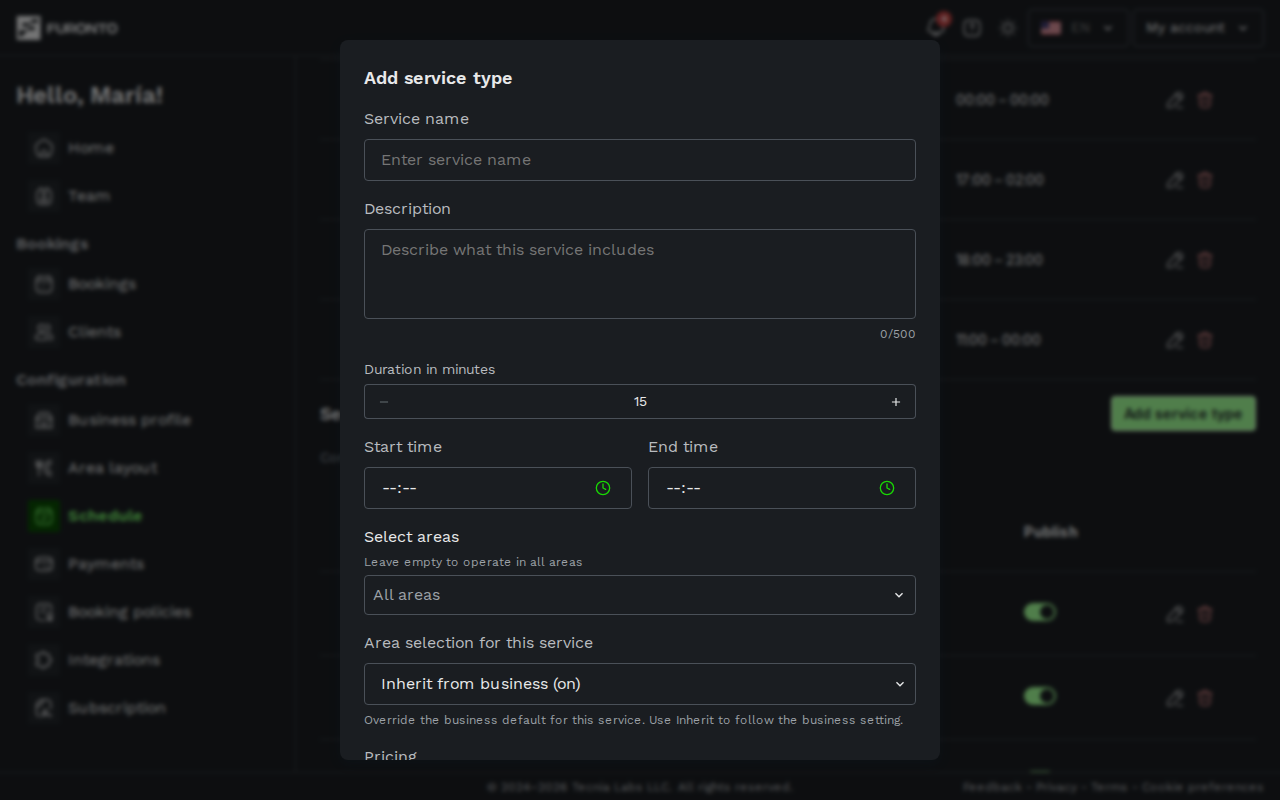Viewport: 1280px width, 800px height.
Task: Click the Start time input
Action: tap(498, 488)
